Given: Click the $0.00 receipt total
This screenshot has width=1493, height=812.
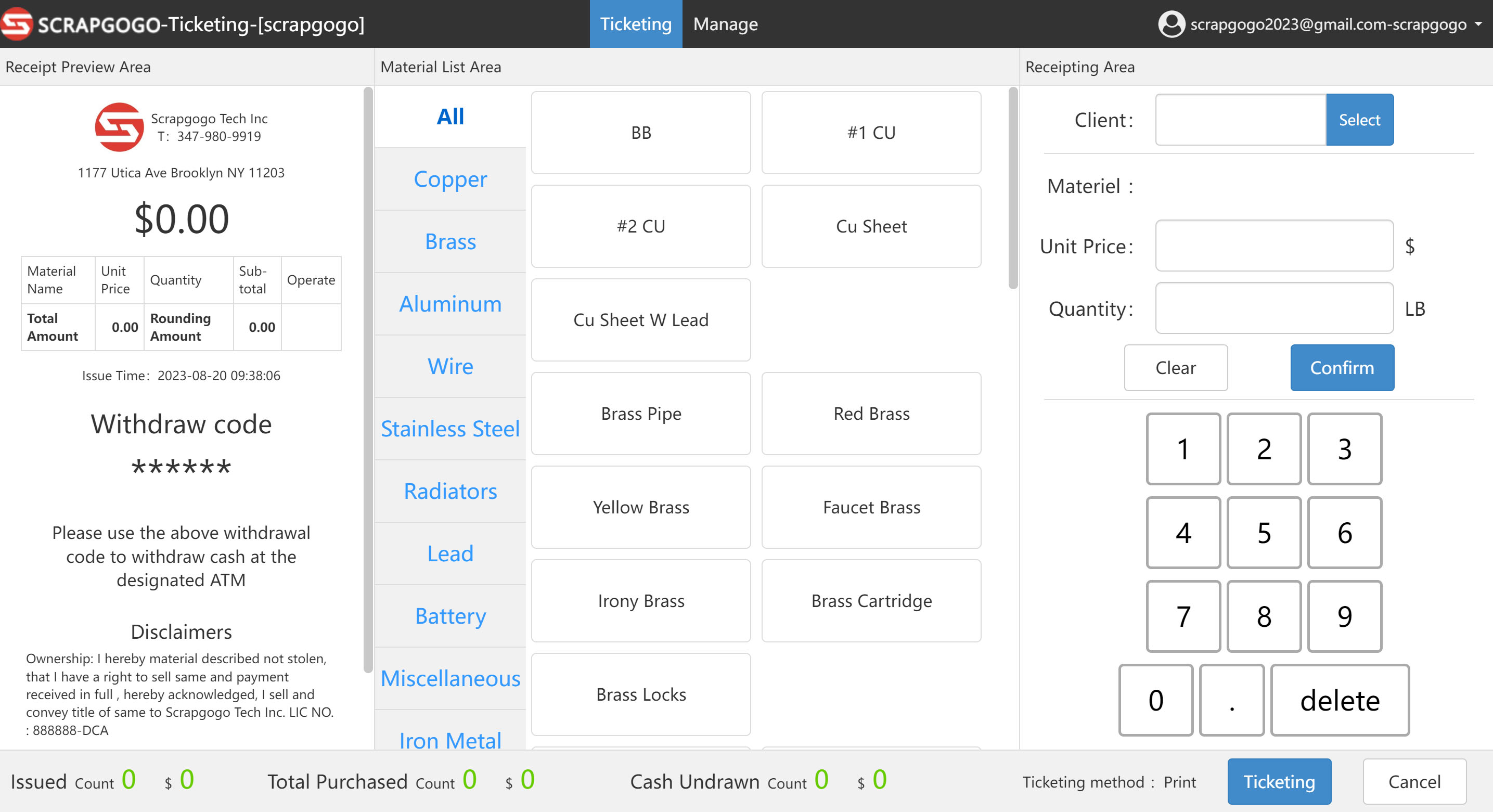Looking at the screenshot, I should click(182, 219).
